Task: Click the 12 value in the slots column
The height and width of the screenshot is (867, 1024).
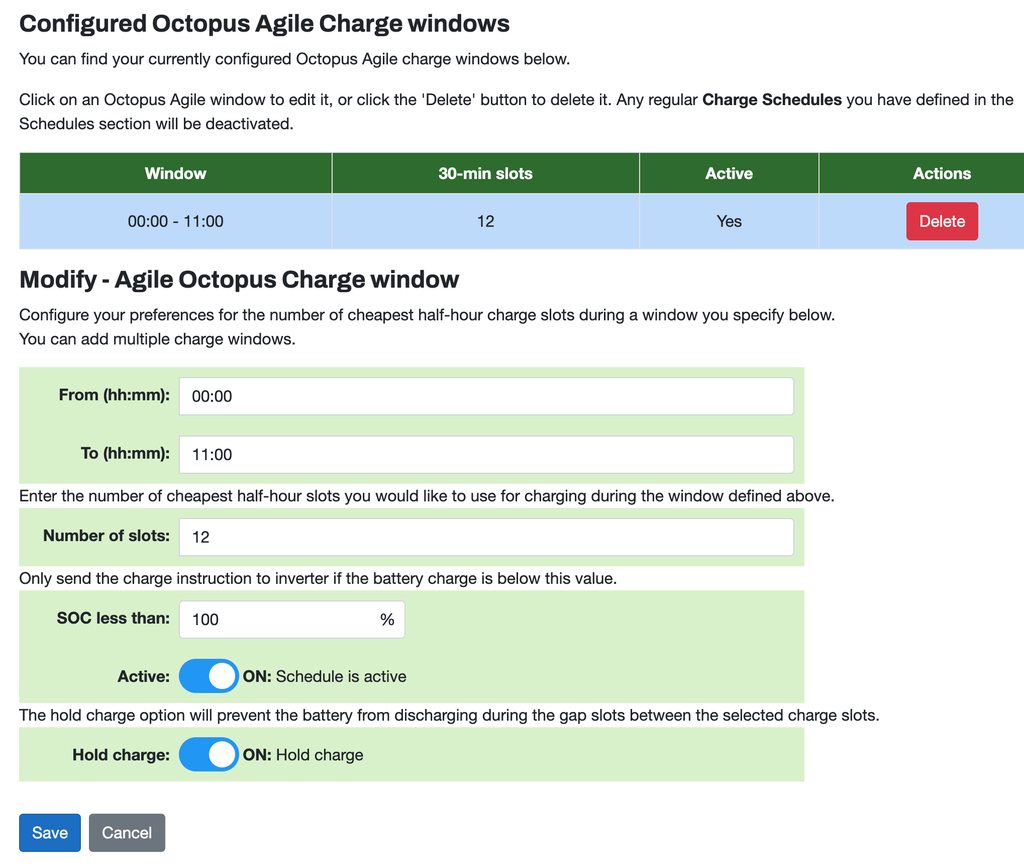Action: pyautogui.click(x=485, y=221)
